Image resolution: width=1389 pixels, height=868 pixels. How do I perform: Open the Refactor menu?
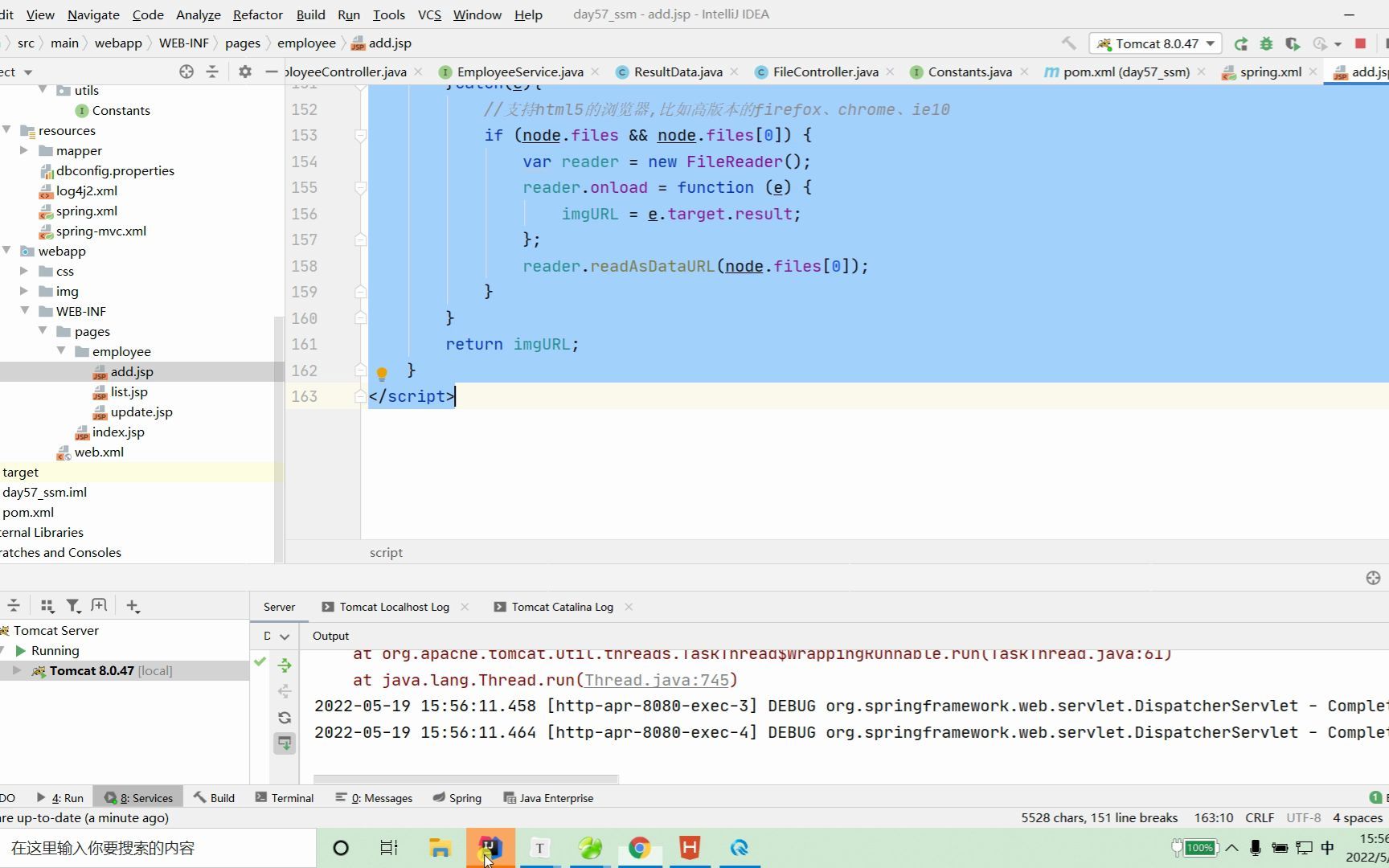[x=257, y=14]
